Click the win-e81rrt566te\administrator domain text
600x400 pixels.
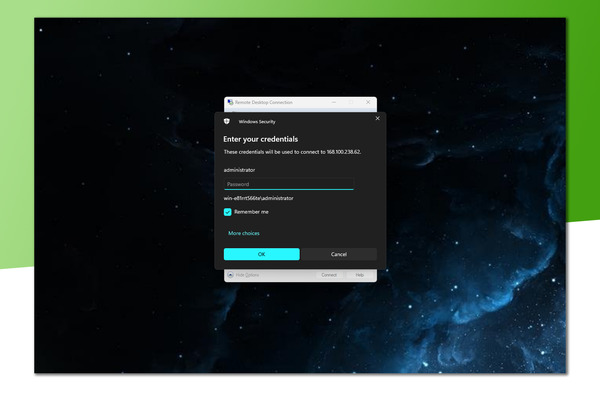point(259,198)
